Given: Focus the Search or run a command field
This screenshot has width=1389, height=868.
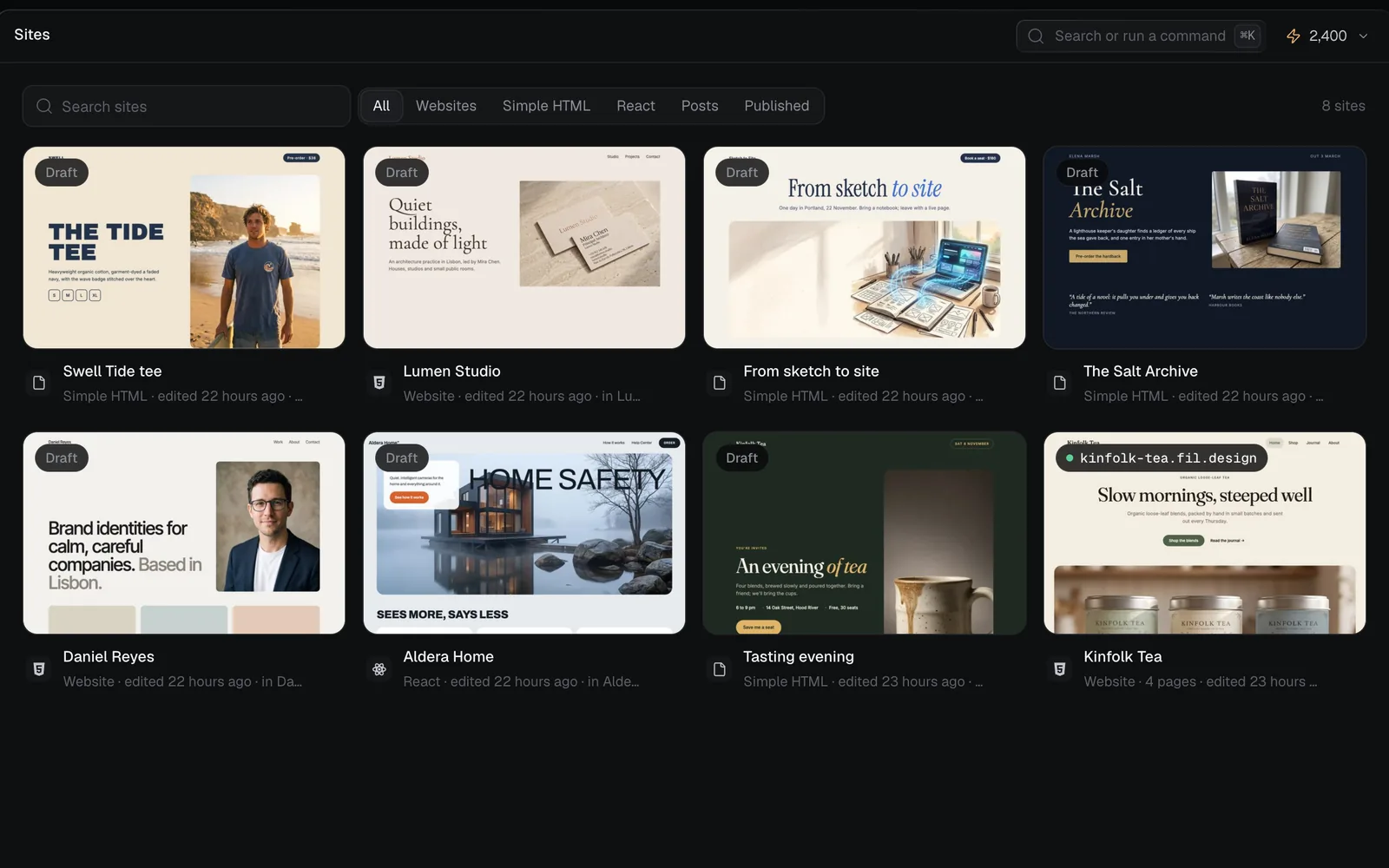Looking at the screenshot, I should pos(1140,36).
